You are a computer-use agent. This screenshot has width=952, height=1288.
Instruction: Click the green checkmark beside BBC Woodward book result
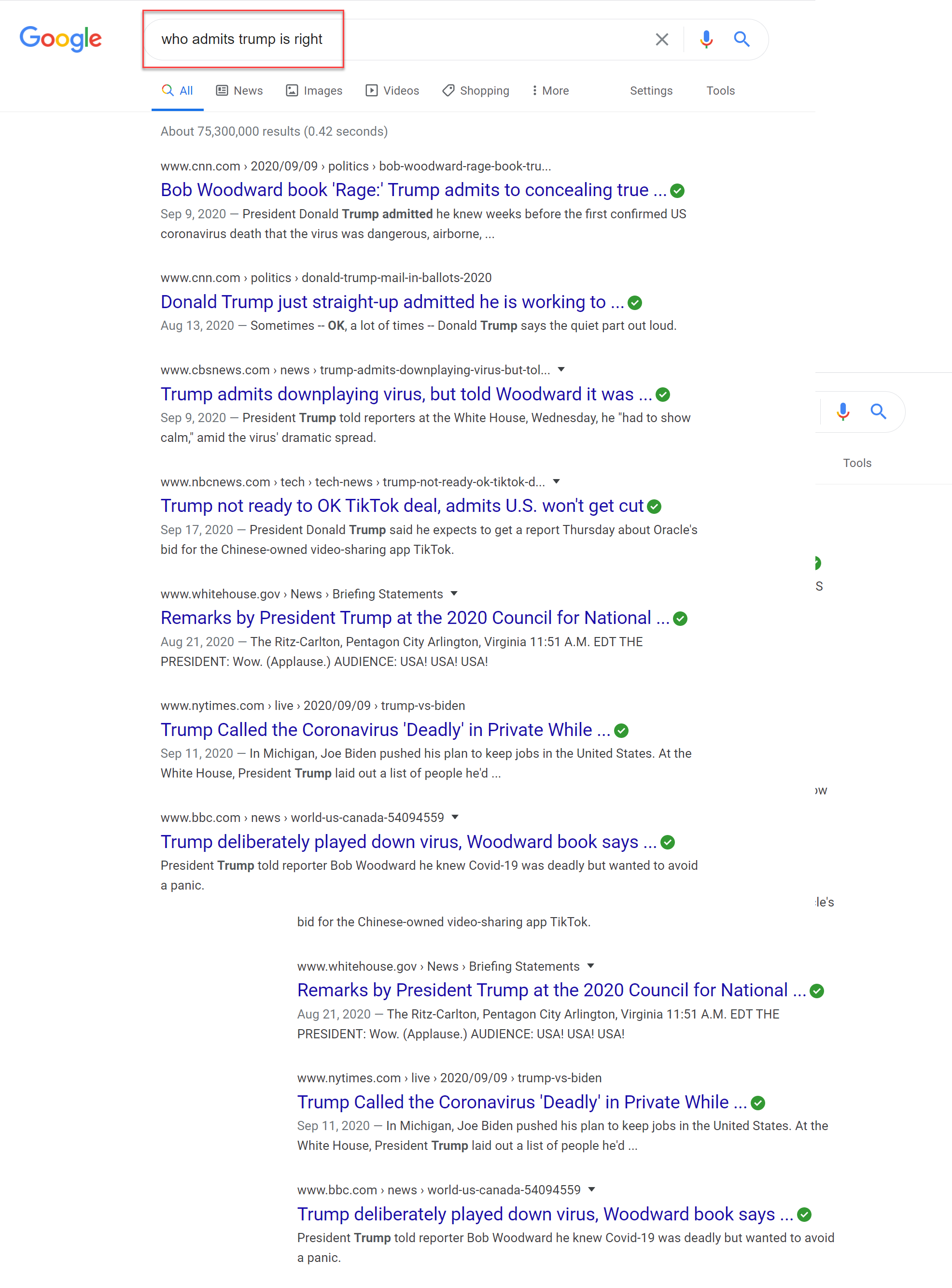pyautogui.click(x=668, y=843)
